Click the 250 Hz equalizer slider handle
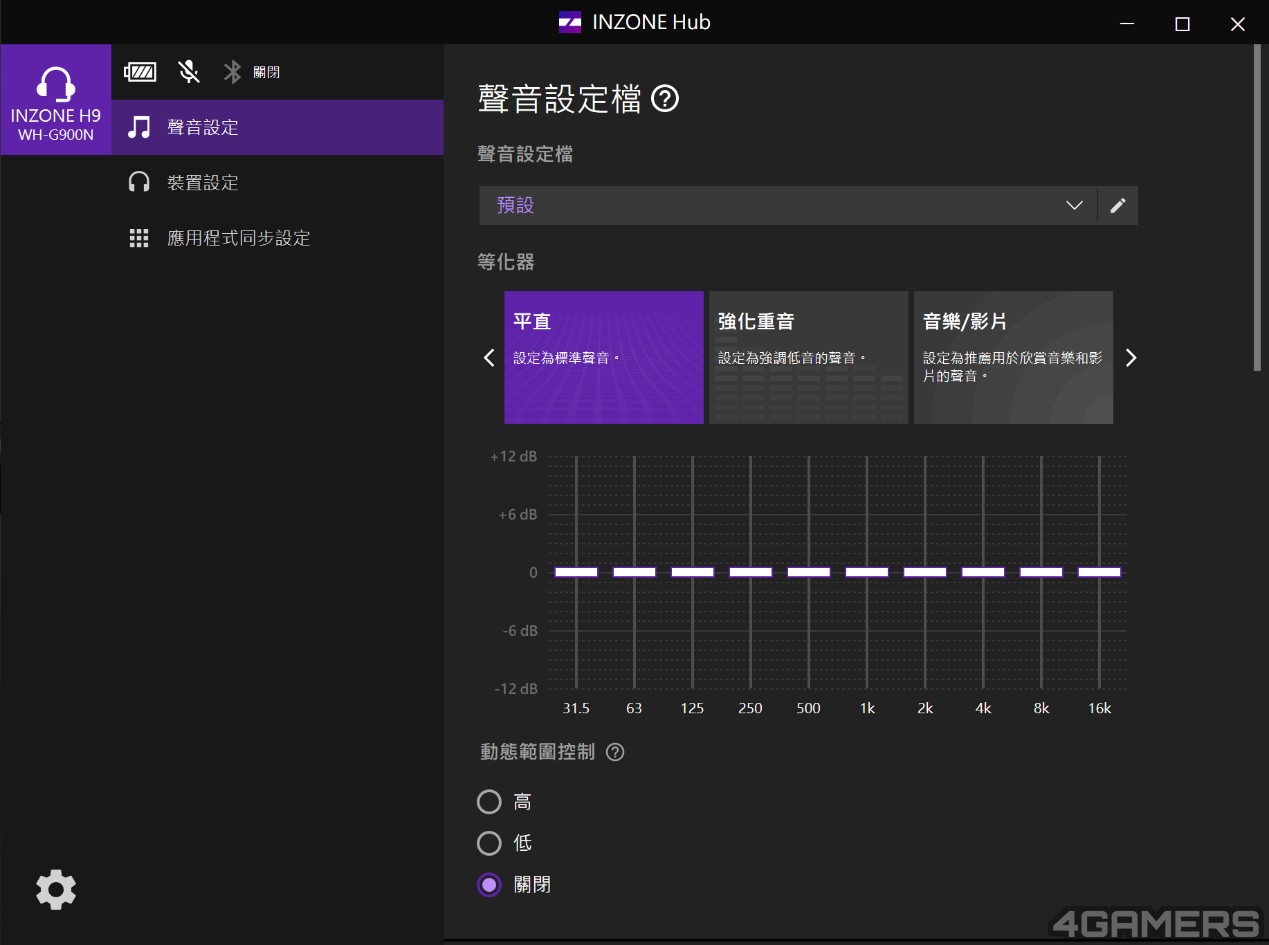 coord(750,572)
